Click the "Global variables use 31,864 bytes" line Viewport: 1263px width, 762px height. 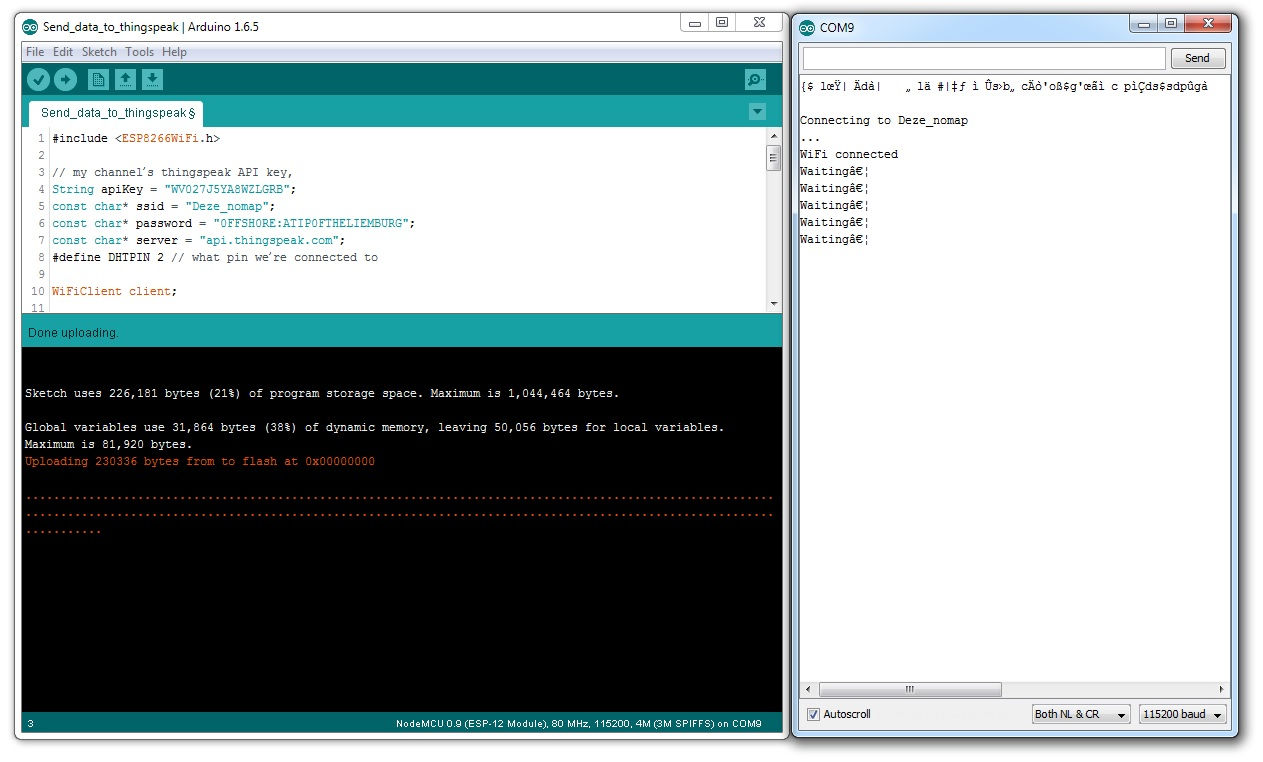(374, 427)
